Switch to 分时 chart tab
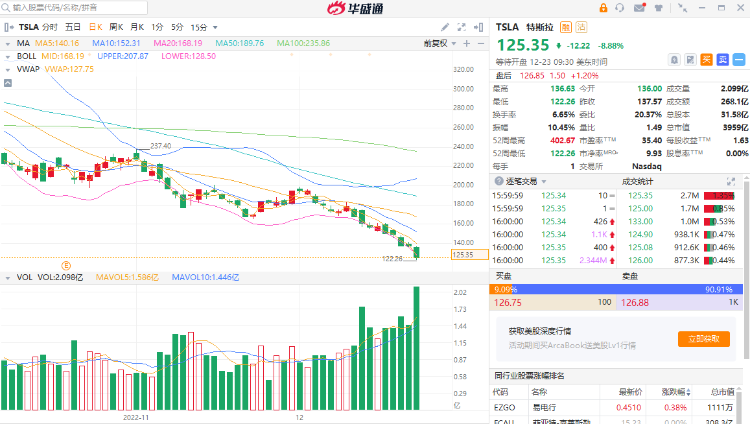 pos(49,27)
